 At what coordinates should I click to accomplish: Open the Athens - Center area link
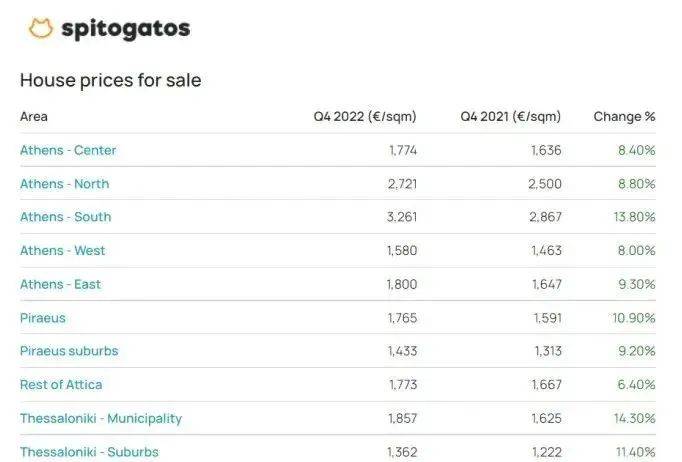[68, 150]
